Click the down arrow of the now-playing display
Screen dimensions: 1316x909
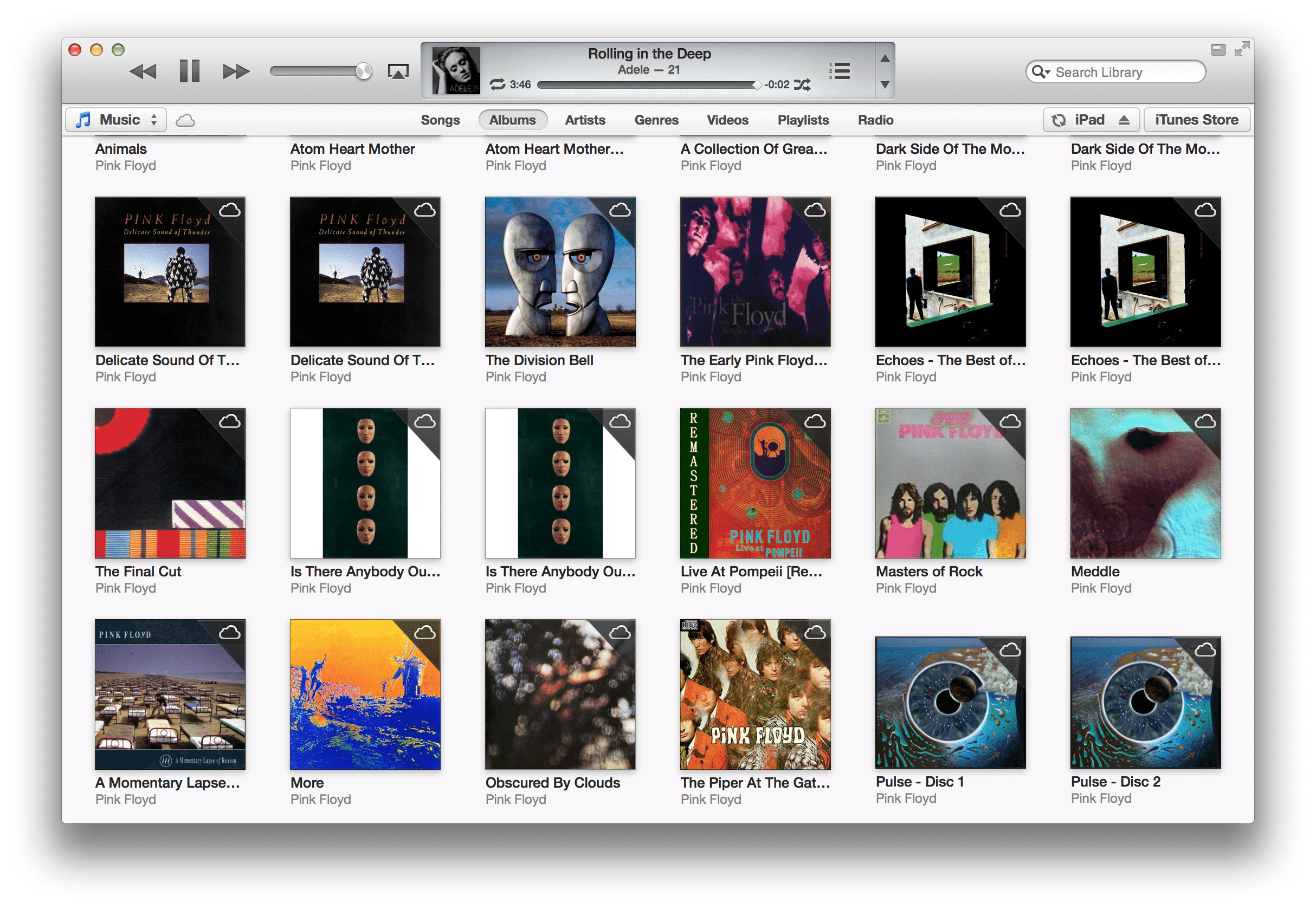click(x=884, y=85)
